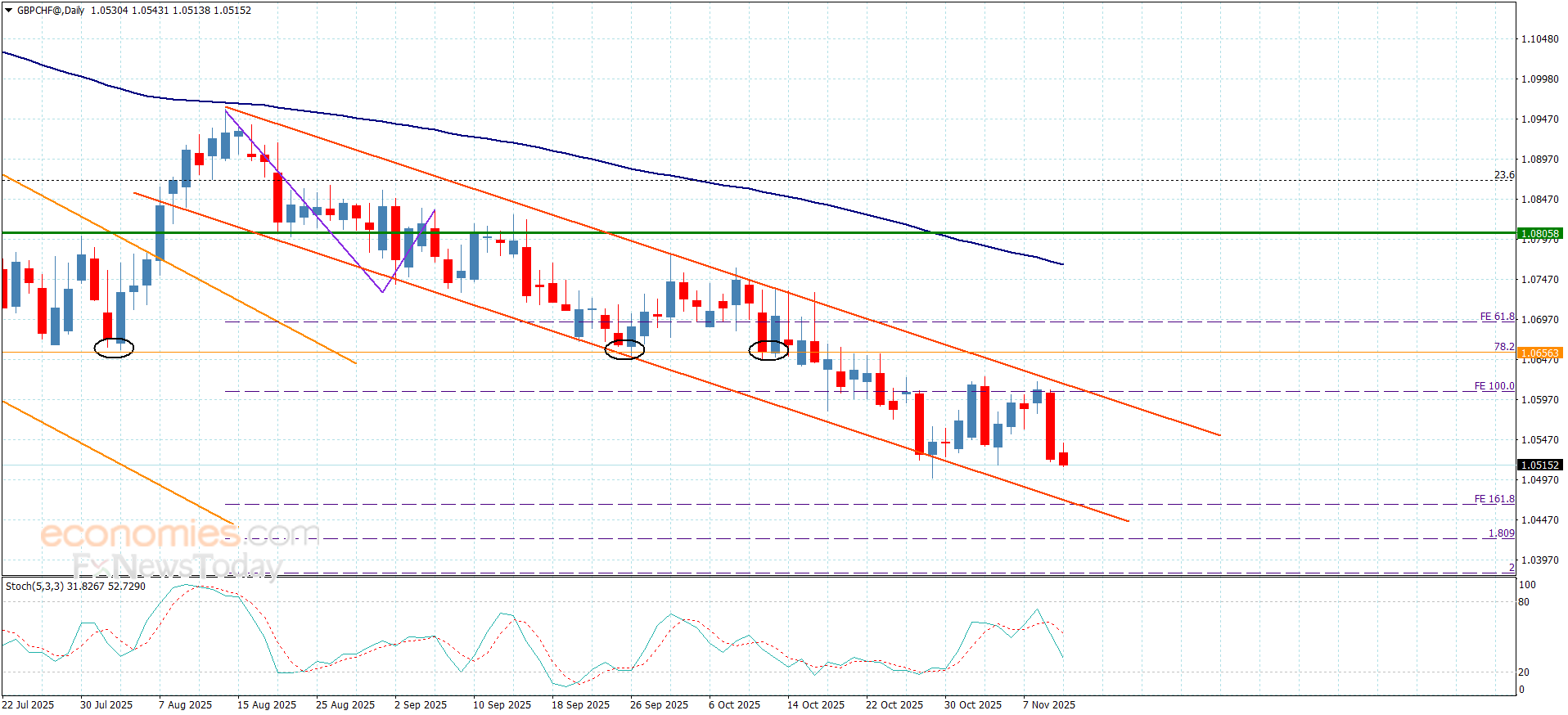The image size is (1568, 715).
Task: Click the 22 Jul 2025 date label
Action: tap(28, 705)
